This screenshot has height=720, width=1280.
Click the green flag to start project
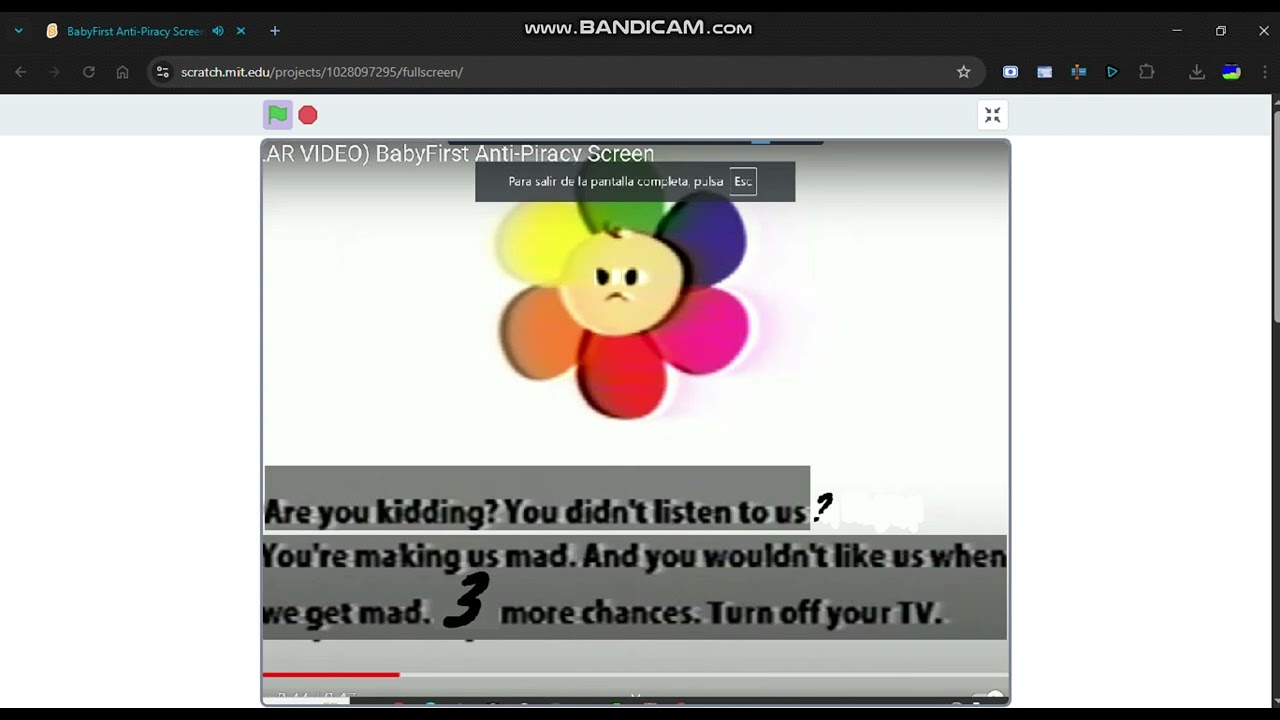click(x=278, y=115)
